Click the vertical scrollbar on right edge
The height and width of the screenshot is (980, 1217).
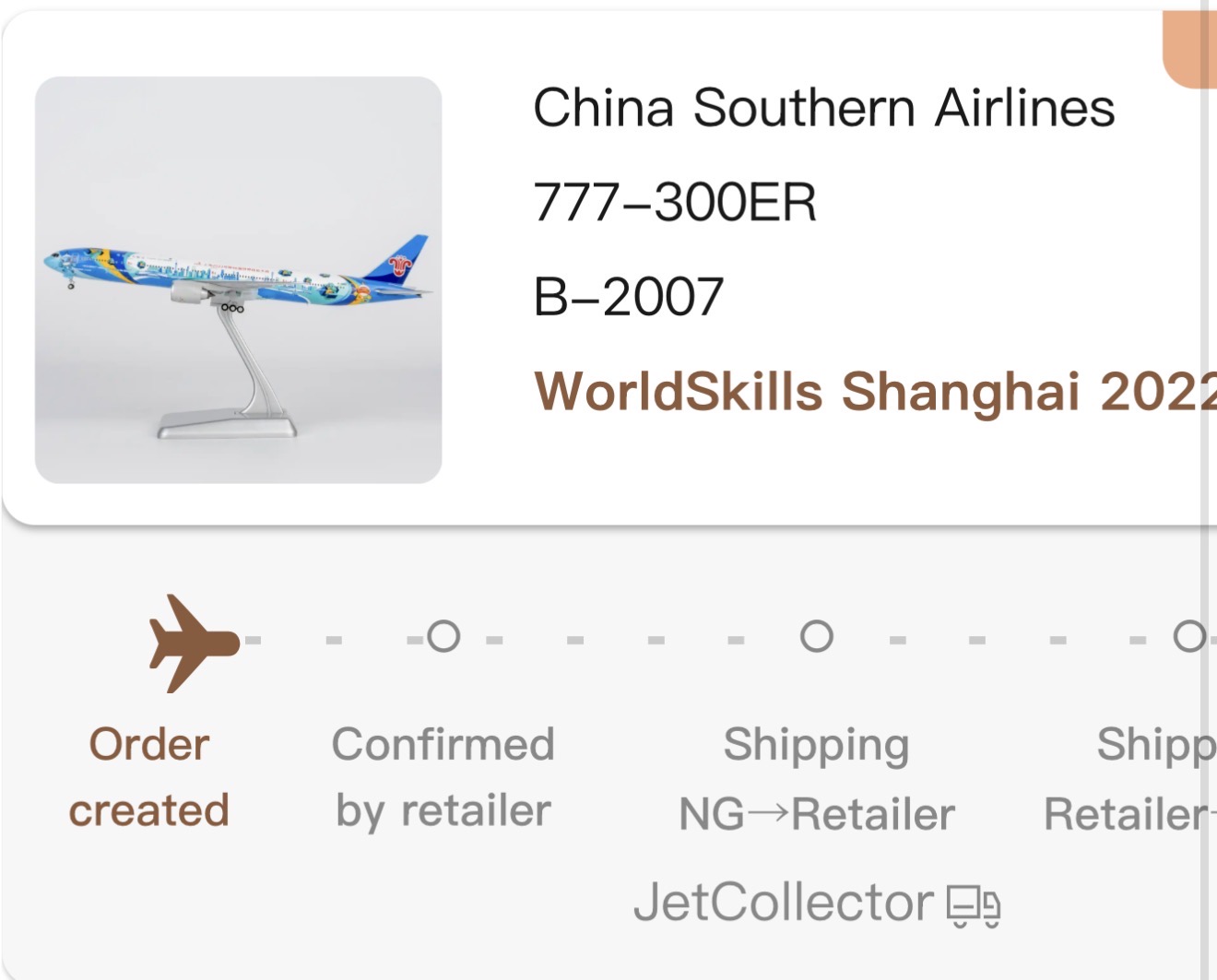click(1206, 489)
